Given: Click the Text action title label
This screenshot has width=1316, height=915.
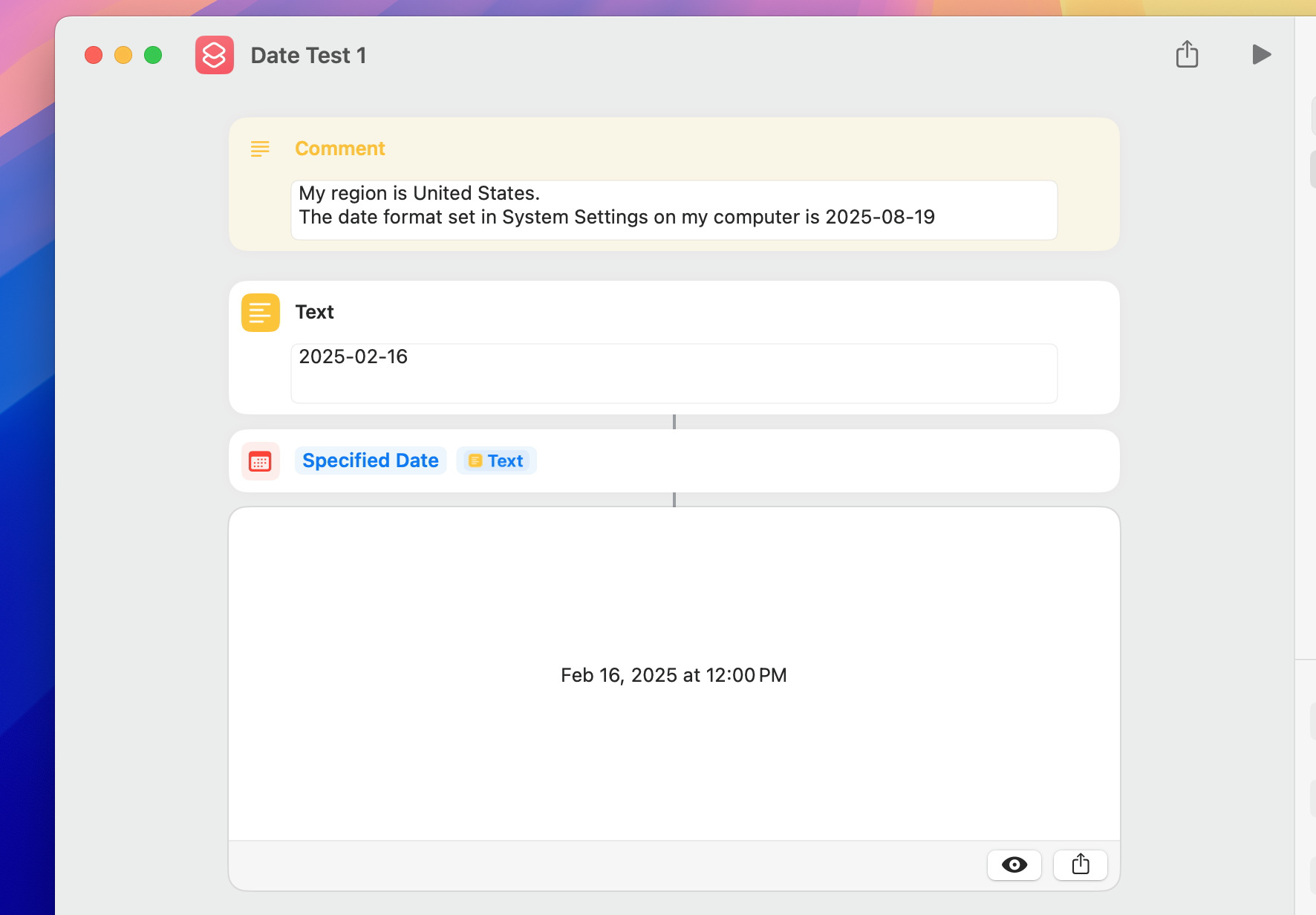Looking at the screenshot, I should [x=315, y=312].
